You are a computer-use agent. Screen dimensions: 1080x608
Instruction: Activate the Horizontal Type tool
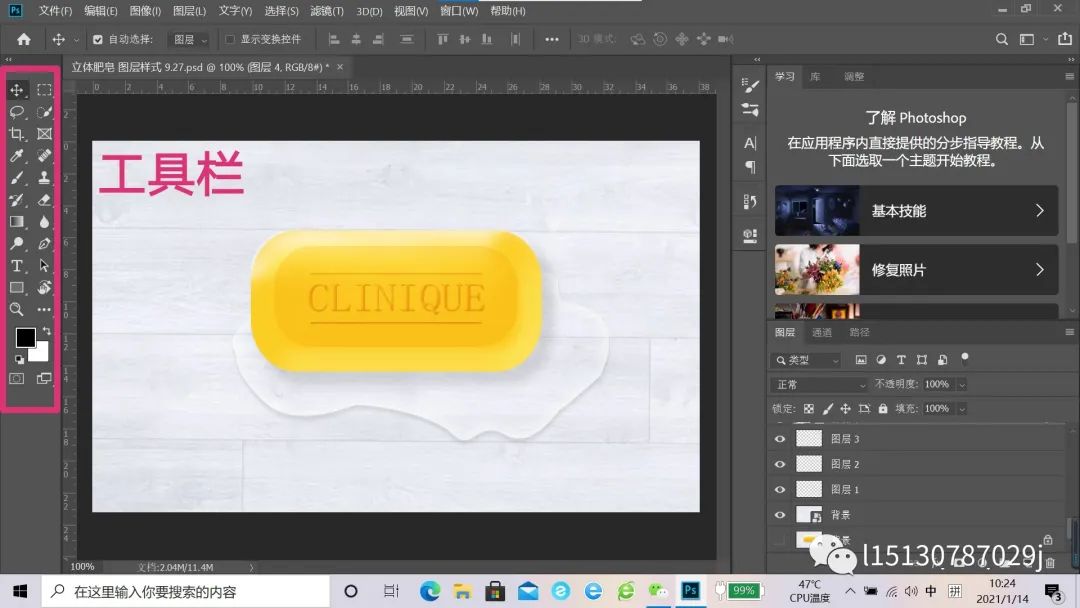[x=17, y=266]
